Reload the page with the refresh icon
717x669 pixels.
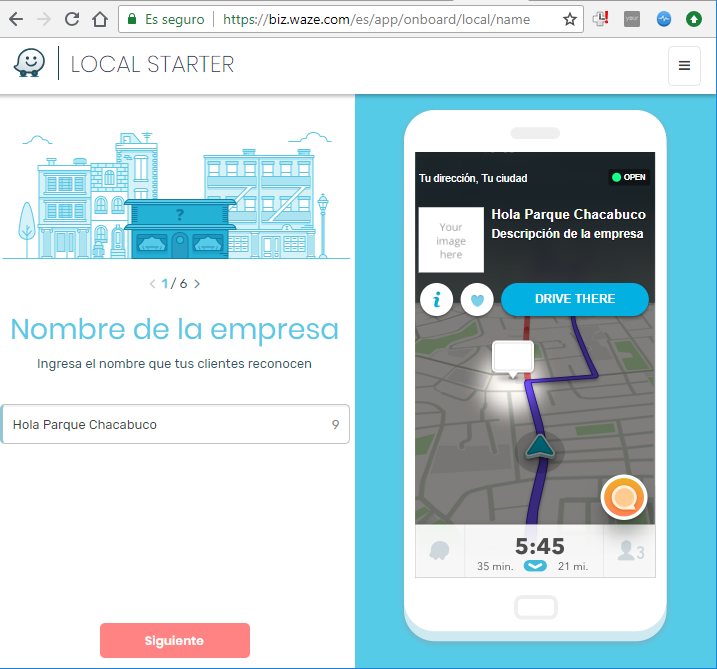pos(72,19)
